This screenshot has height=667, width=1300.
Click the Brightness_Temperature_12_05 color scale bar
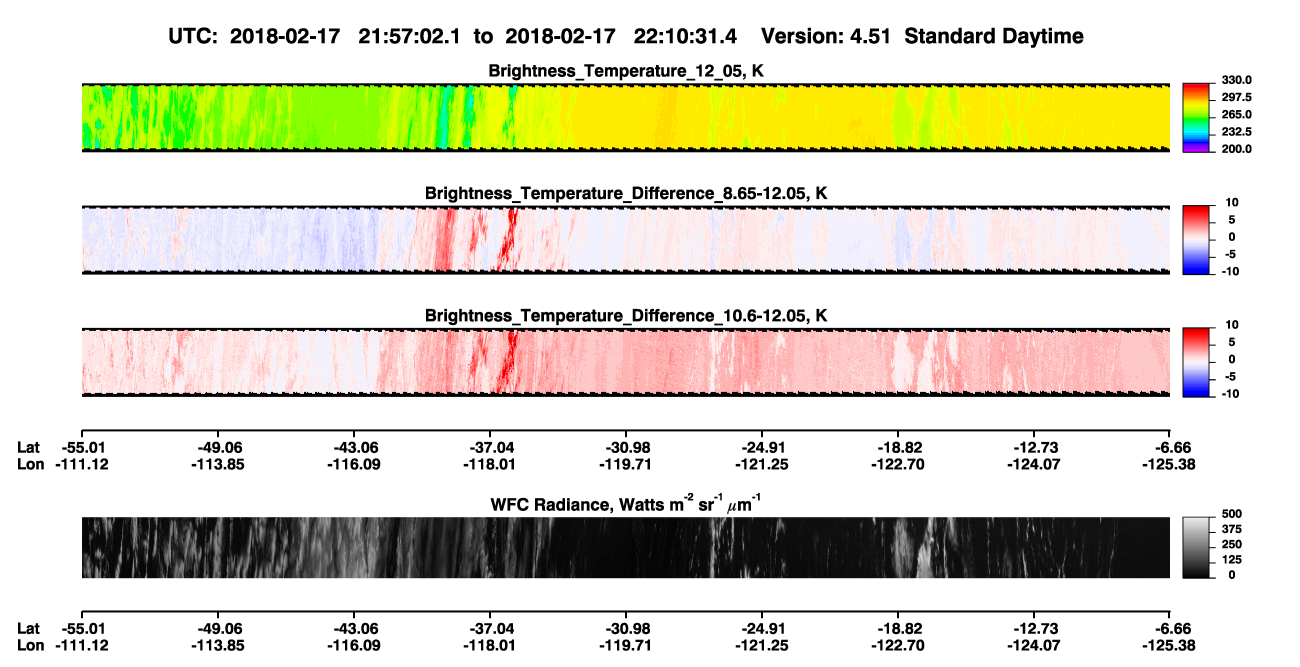pos(1197,117)
